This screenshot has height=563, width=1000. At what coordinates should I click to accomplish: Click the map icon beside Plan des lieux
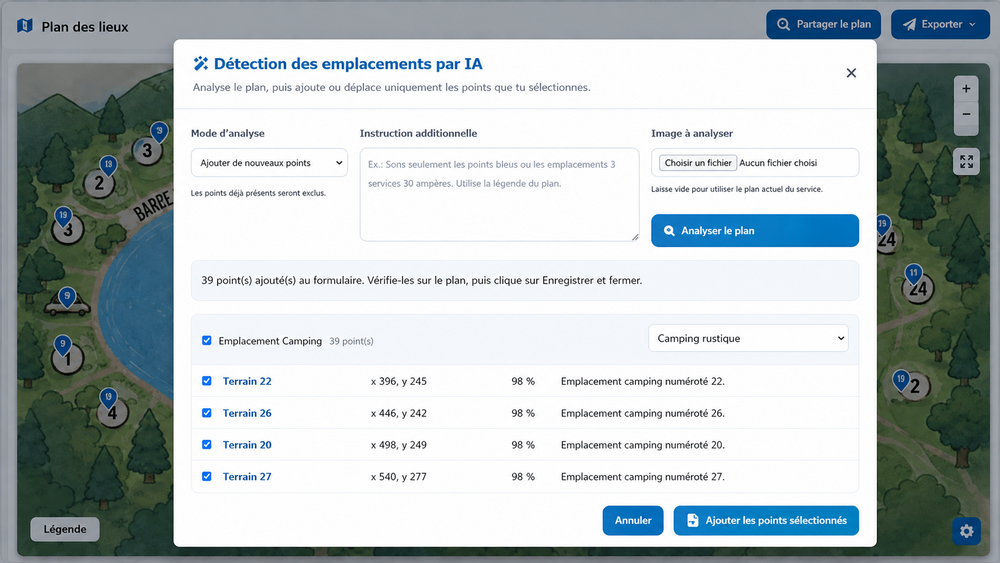(25, 26)
